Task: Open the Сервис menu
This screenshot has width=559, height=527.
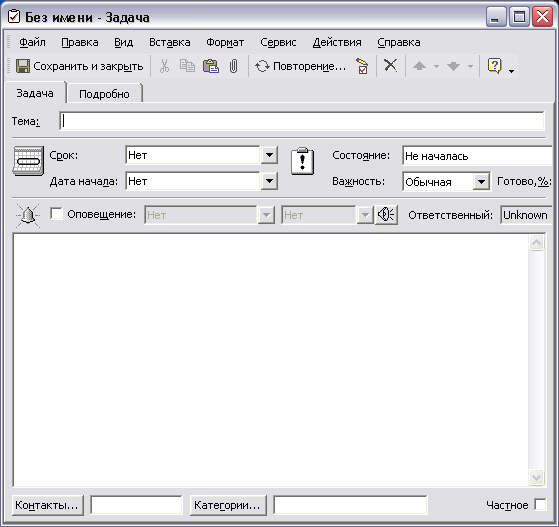Action: click(278, 42)
